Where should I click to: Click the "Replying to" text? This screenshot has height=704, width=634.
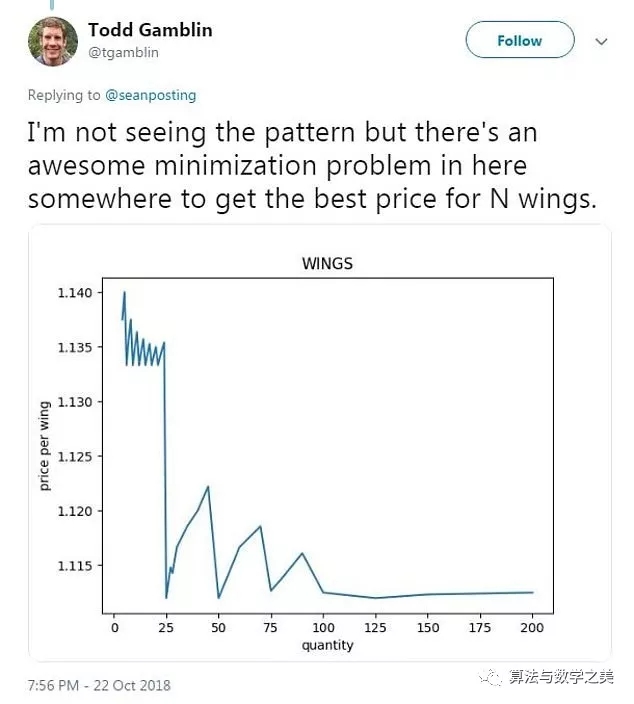[65, 95]
